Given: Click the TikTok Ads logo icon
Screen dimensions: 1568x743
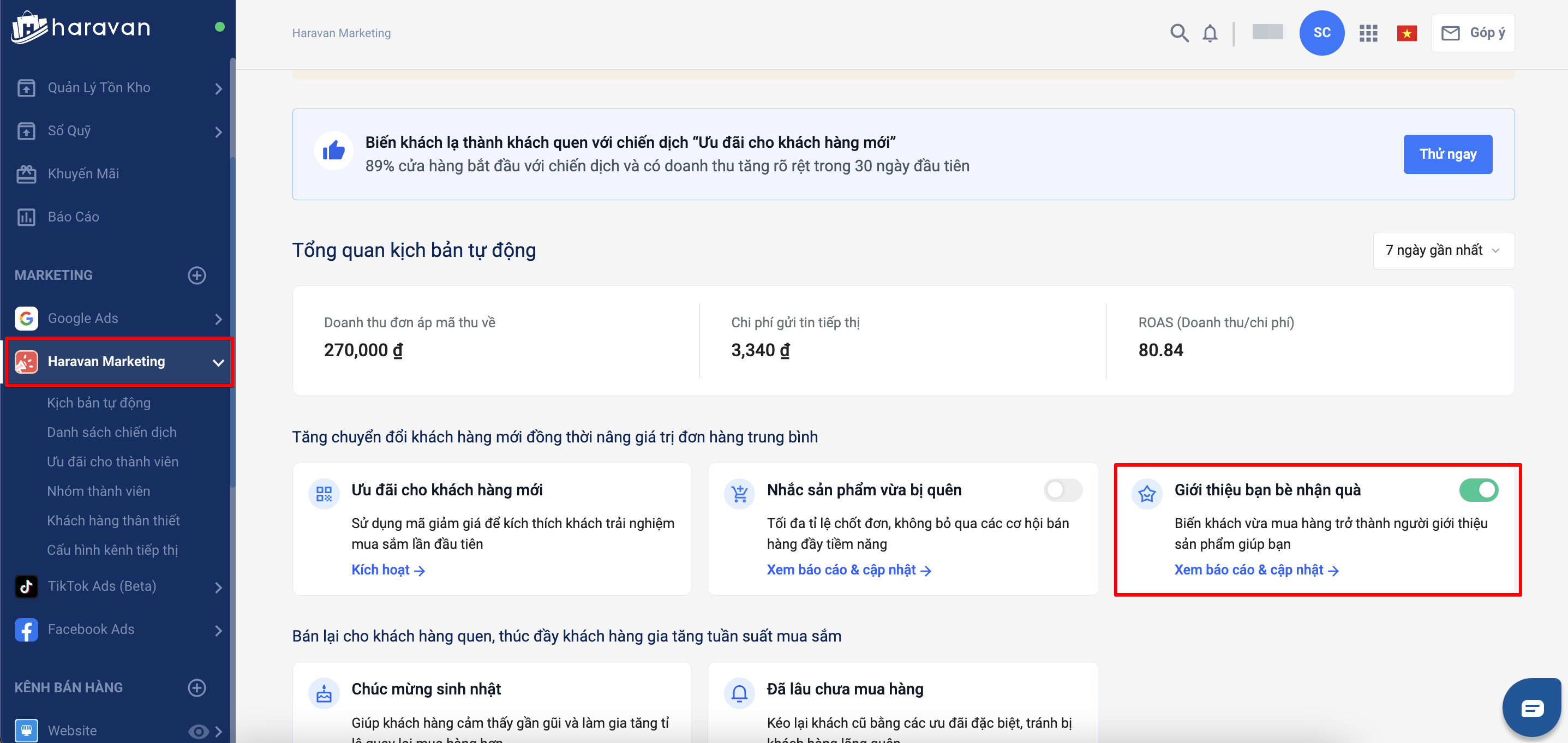Looking at the screenshot, I should pos(26,586).
